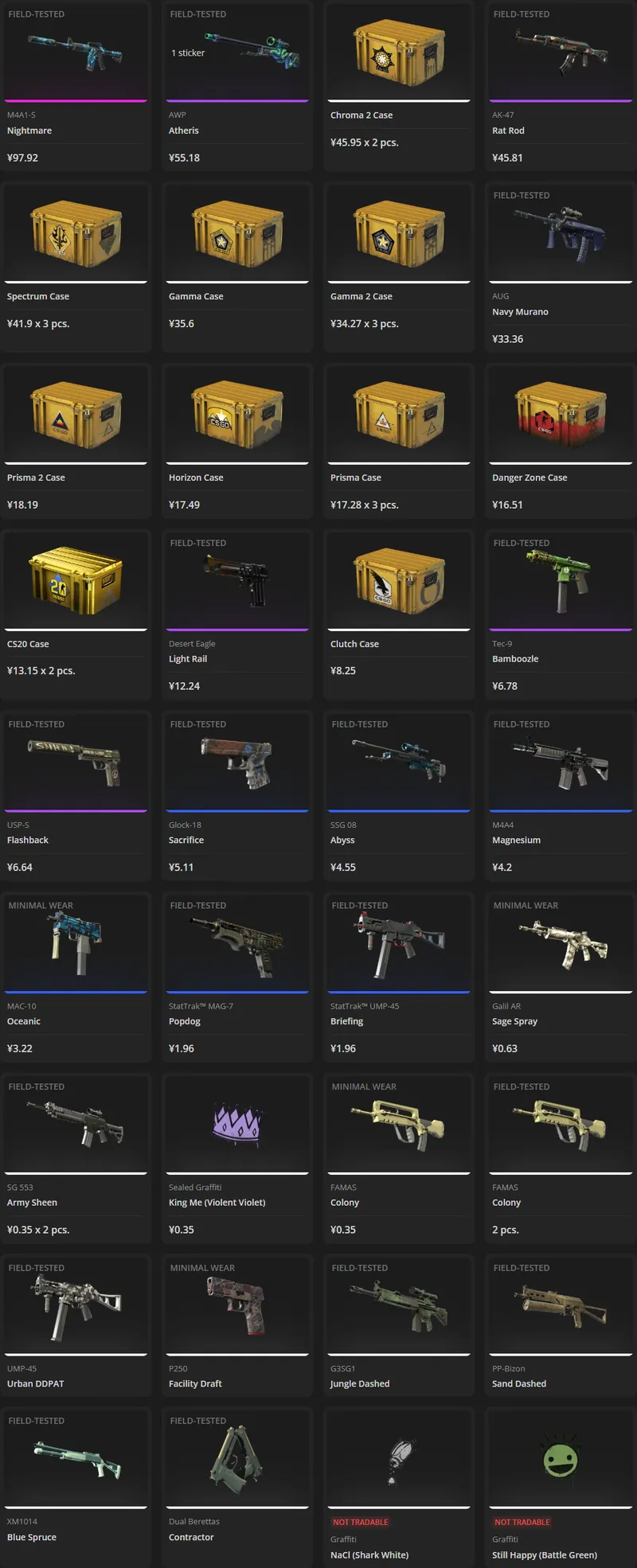The height and width of the screenshot is (1568, 637).
Task: Open the Gamma 2 Case listing
Action: [x=399, y=267]
